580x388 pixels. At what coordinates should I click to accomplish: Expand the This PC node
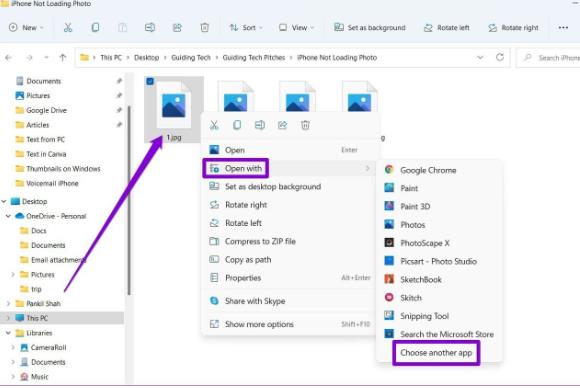point(8,318)
